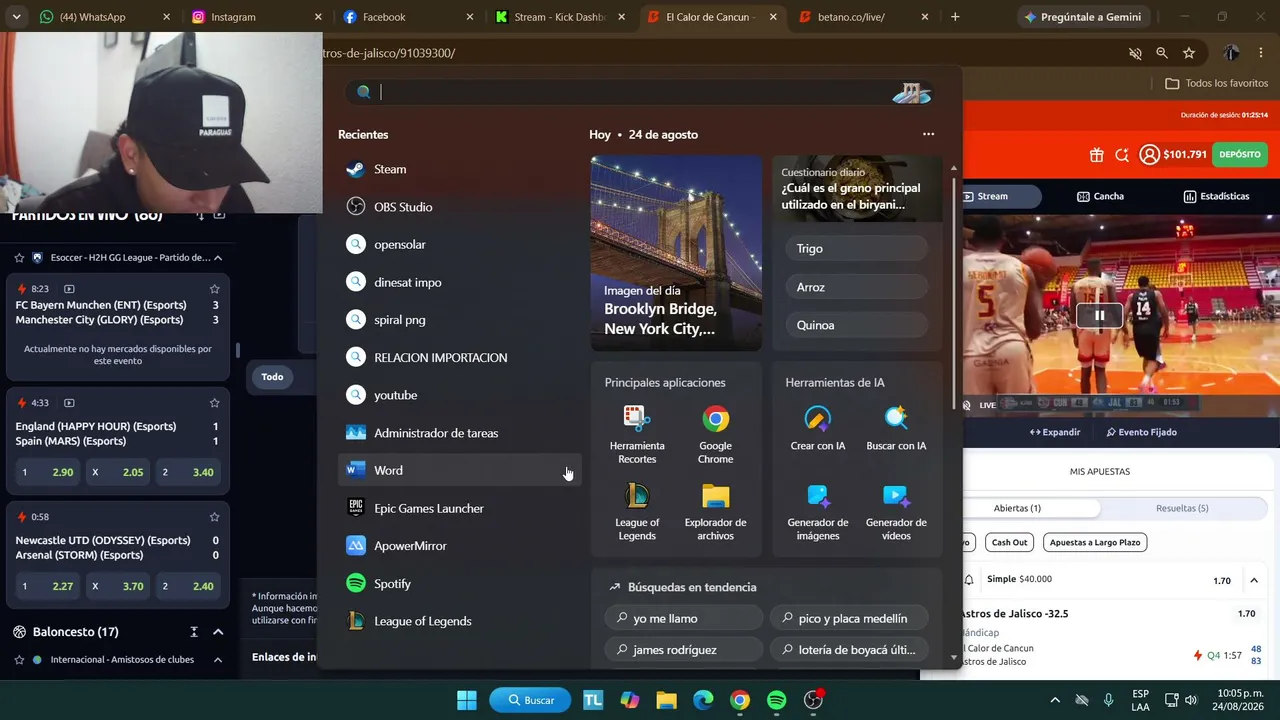Open Word from the recent list
This screenshot has width=1280, height=720.
(x=459, y=470)
